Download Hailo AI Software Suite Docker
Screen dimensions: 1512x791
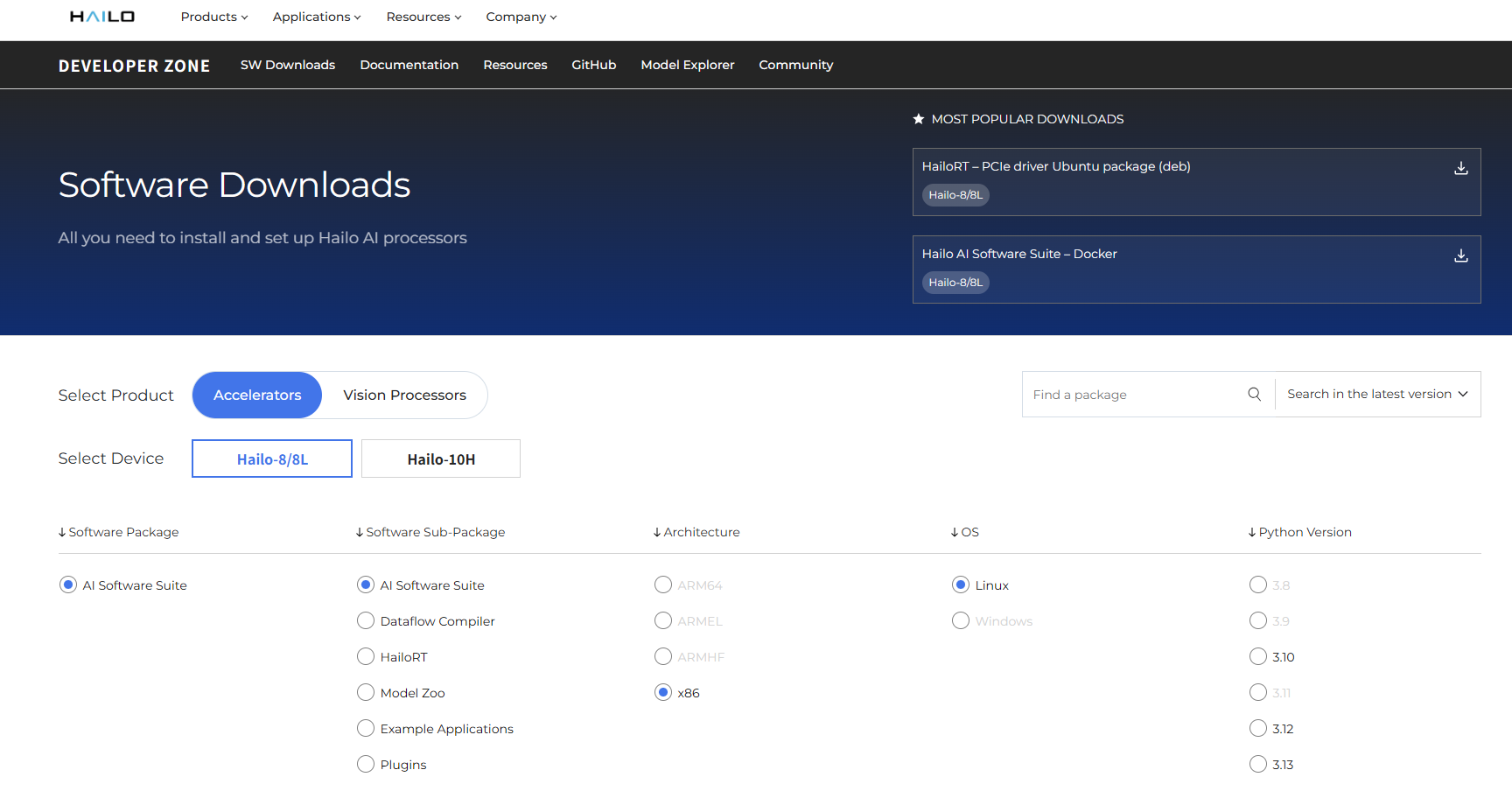[x=1460, y=255]
